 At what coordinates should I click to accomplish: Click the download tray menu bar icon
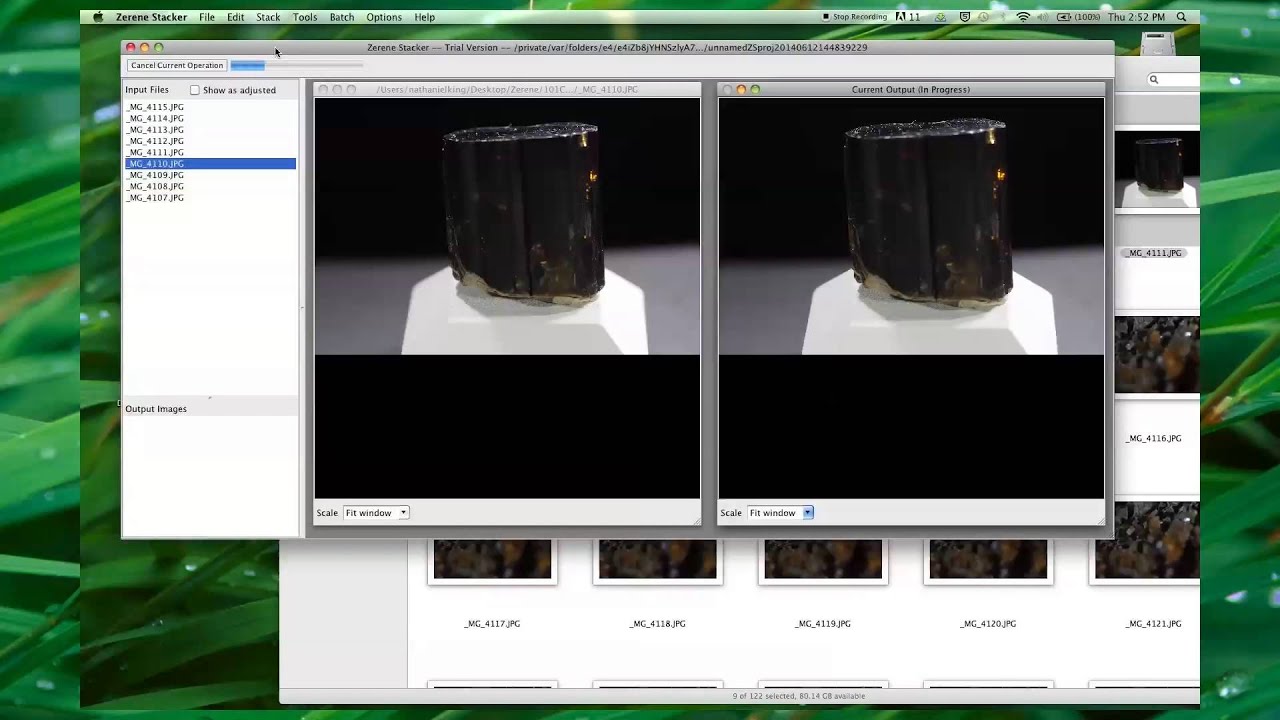tap(940, 17)
